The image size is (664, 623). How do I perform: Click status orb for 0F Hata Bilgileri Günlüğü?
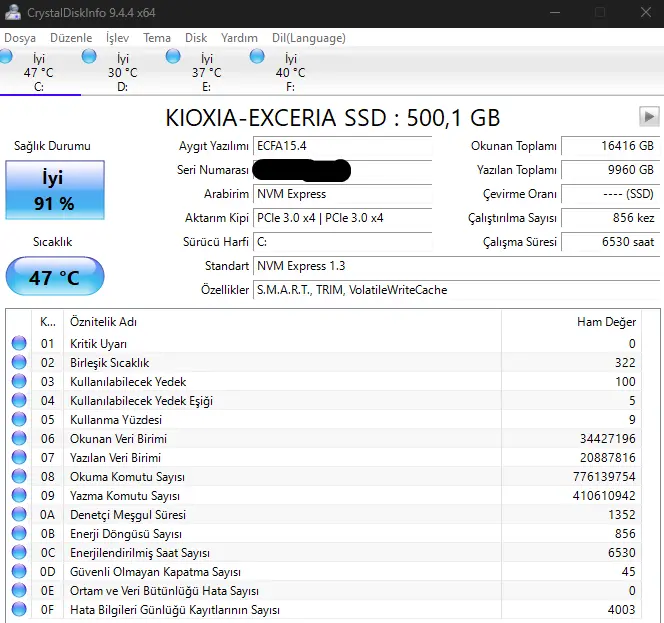[x=19, y=609]
